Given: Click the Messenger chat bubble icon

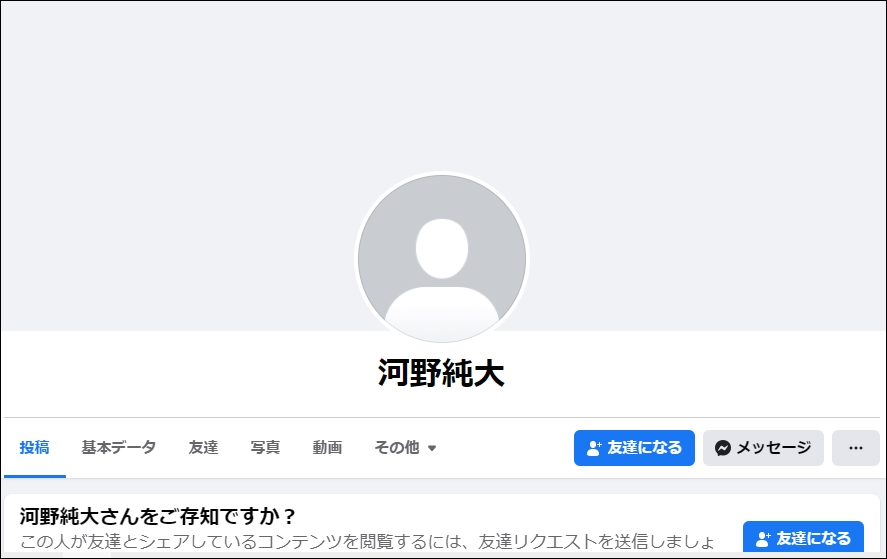Looking at the screenshot, I should [723, 448].
